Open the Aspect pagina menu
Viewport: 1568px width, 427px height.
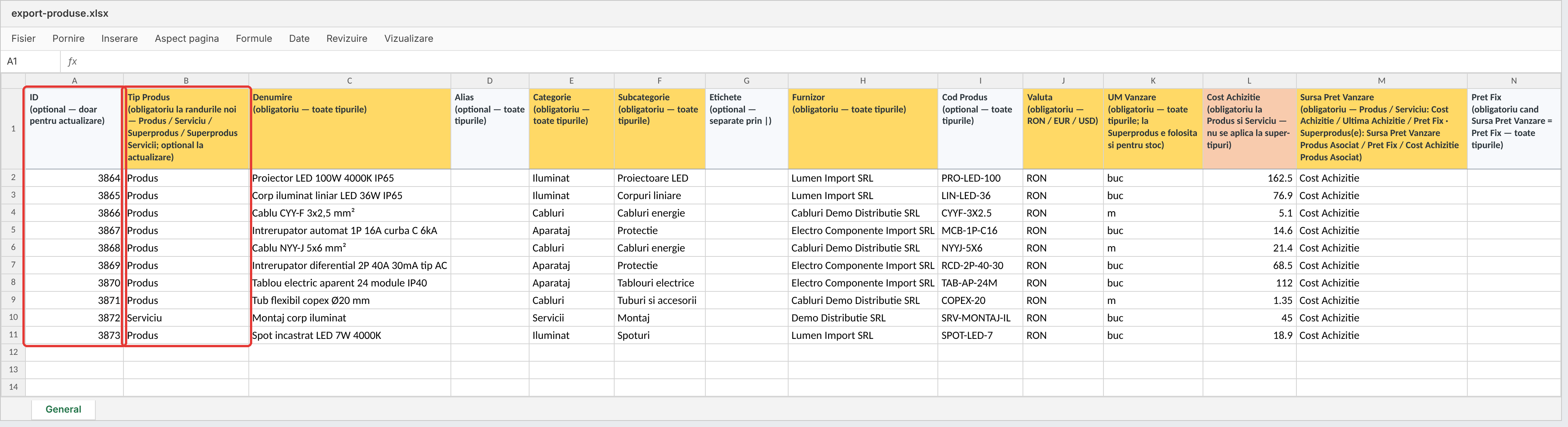186,38
